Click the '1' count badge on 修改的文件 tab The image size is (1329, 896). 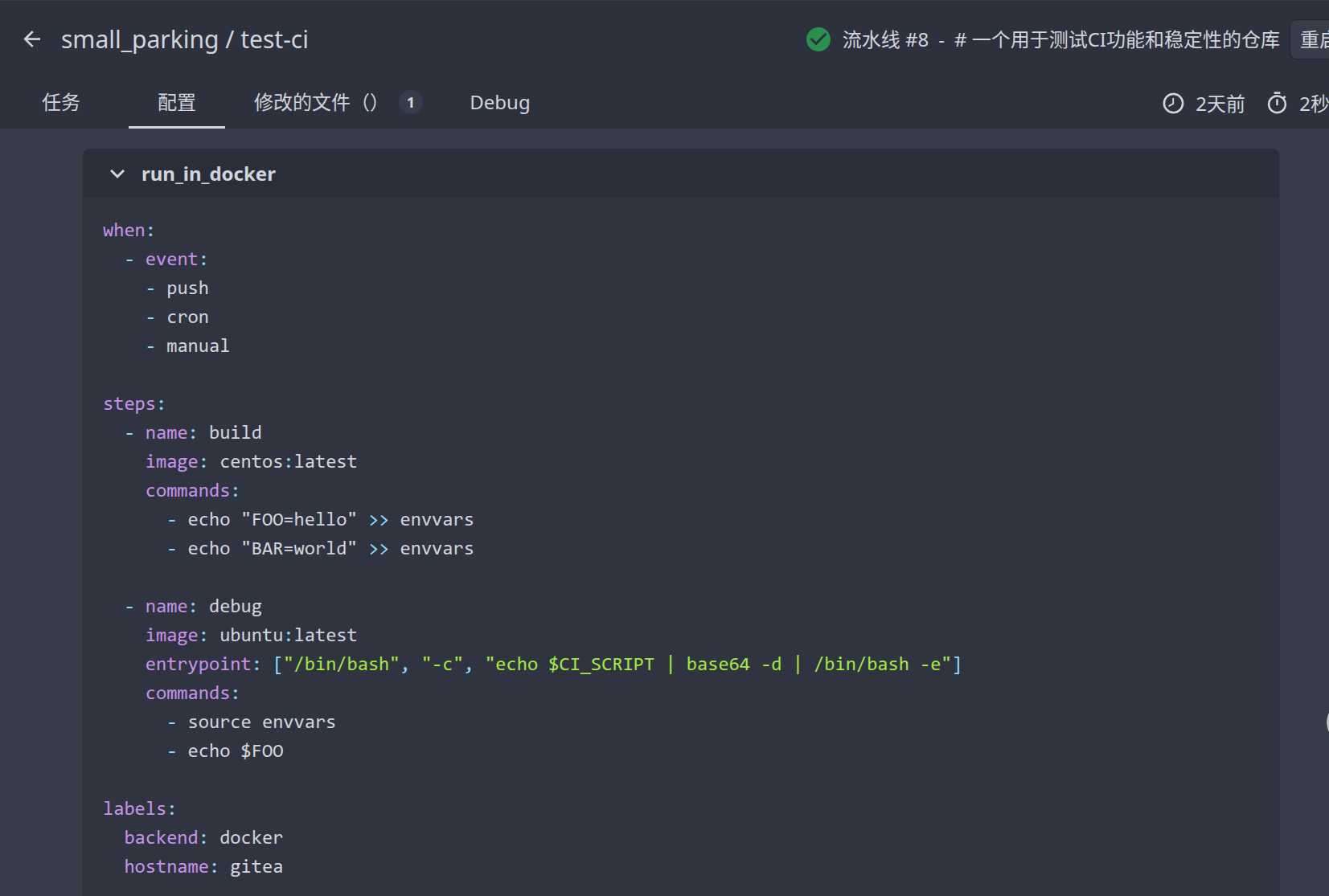coord(411,102)
